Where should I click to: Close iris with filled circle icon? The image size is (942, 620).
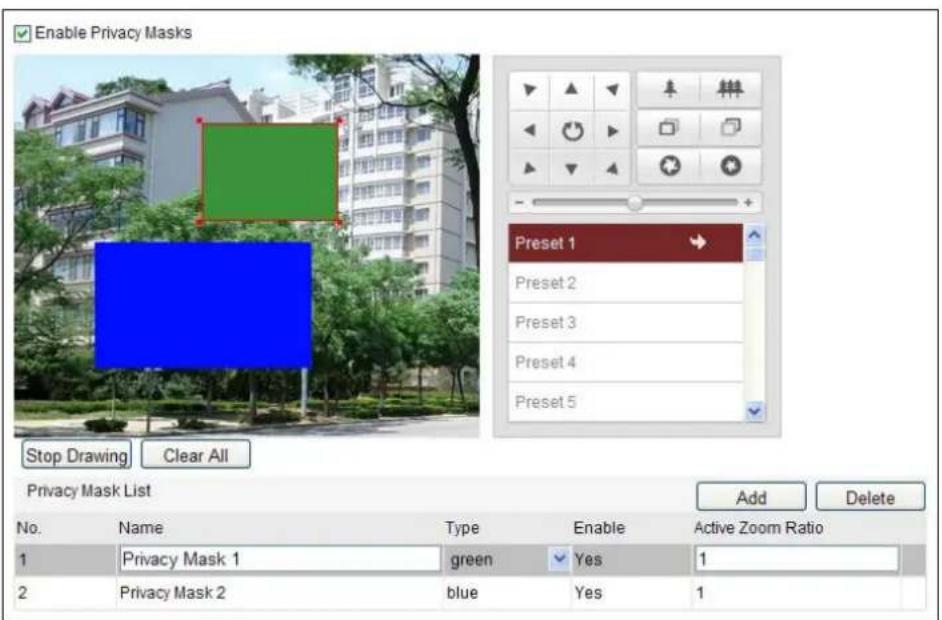731,165
